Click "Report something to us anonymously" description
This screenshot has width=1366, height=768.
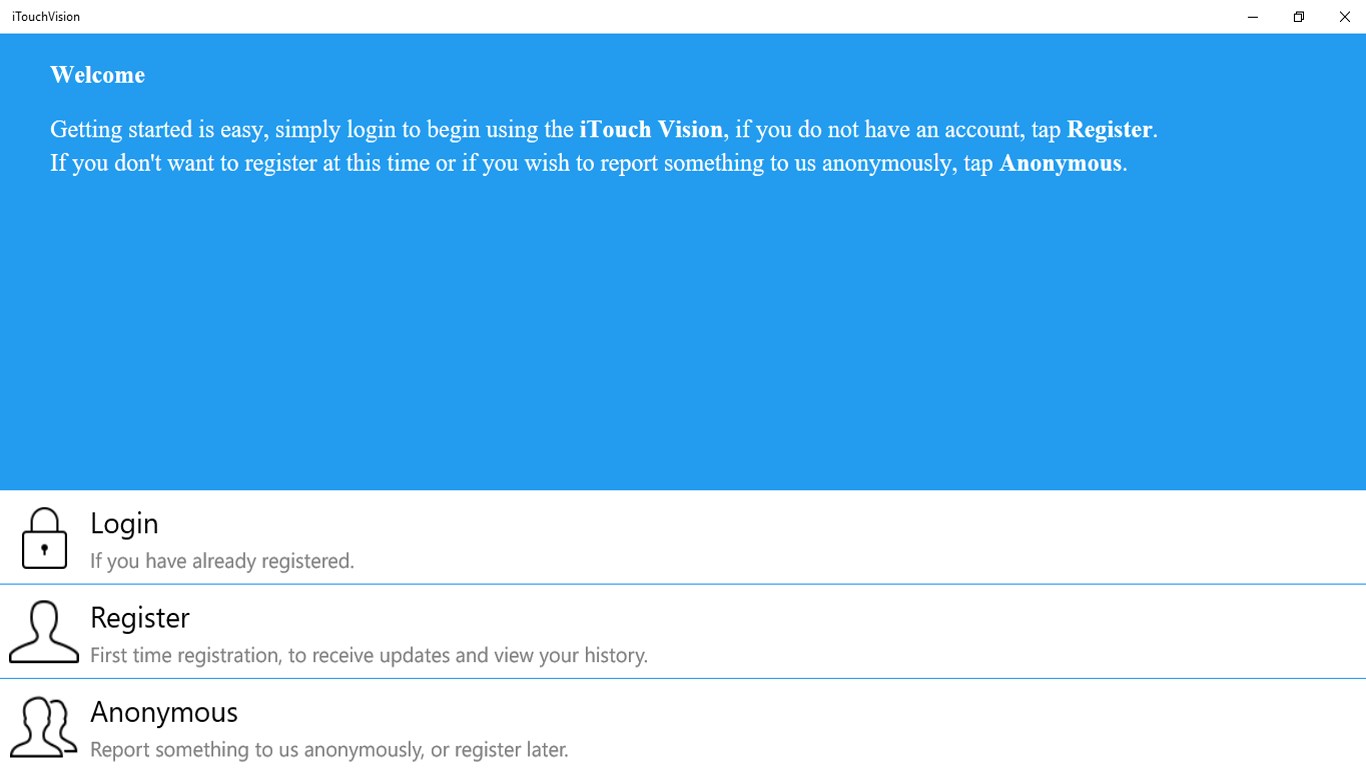pyautogui.click(x=329, y=749)
